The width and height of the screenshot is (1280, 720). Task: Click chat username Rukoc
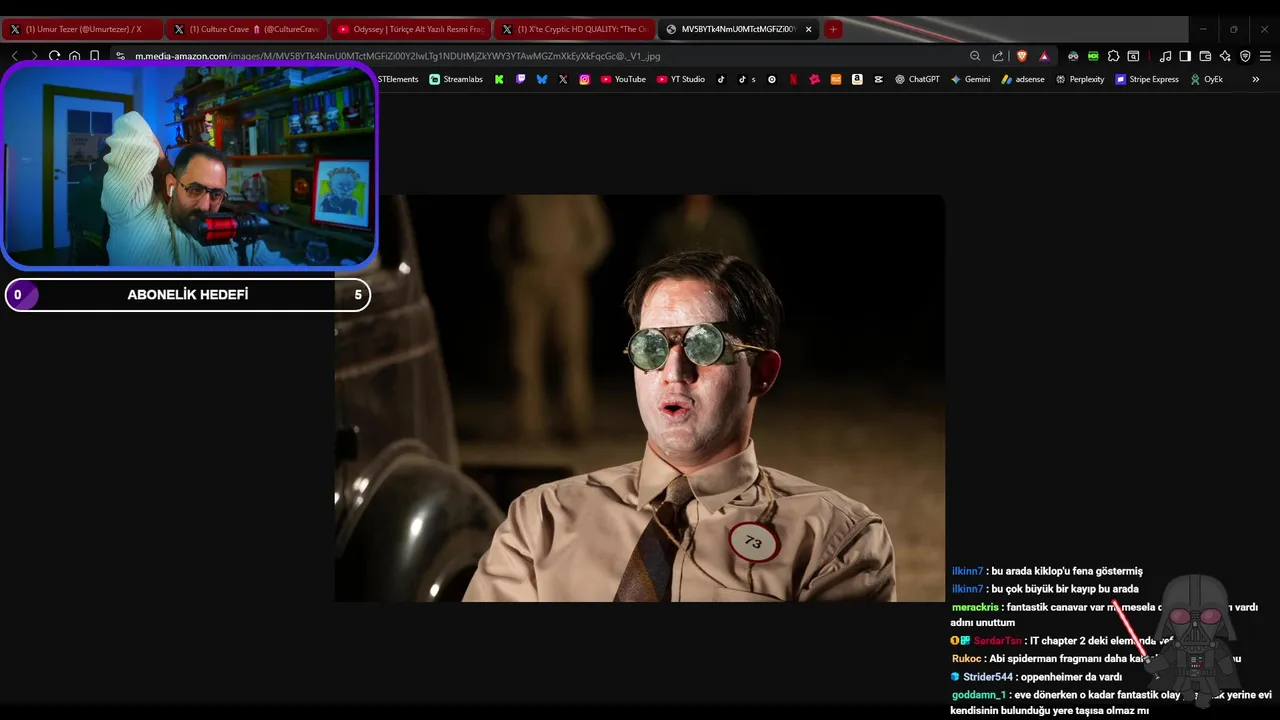pos(966,659)
